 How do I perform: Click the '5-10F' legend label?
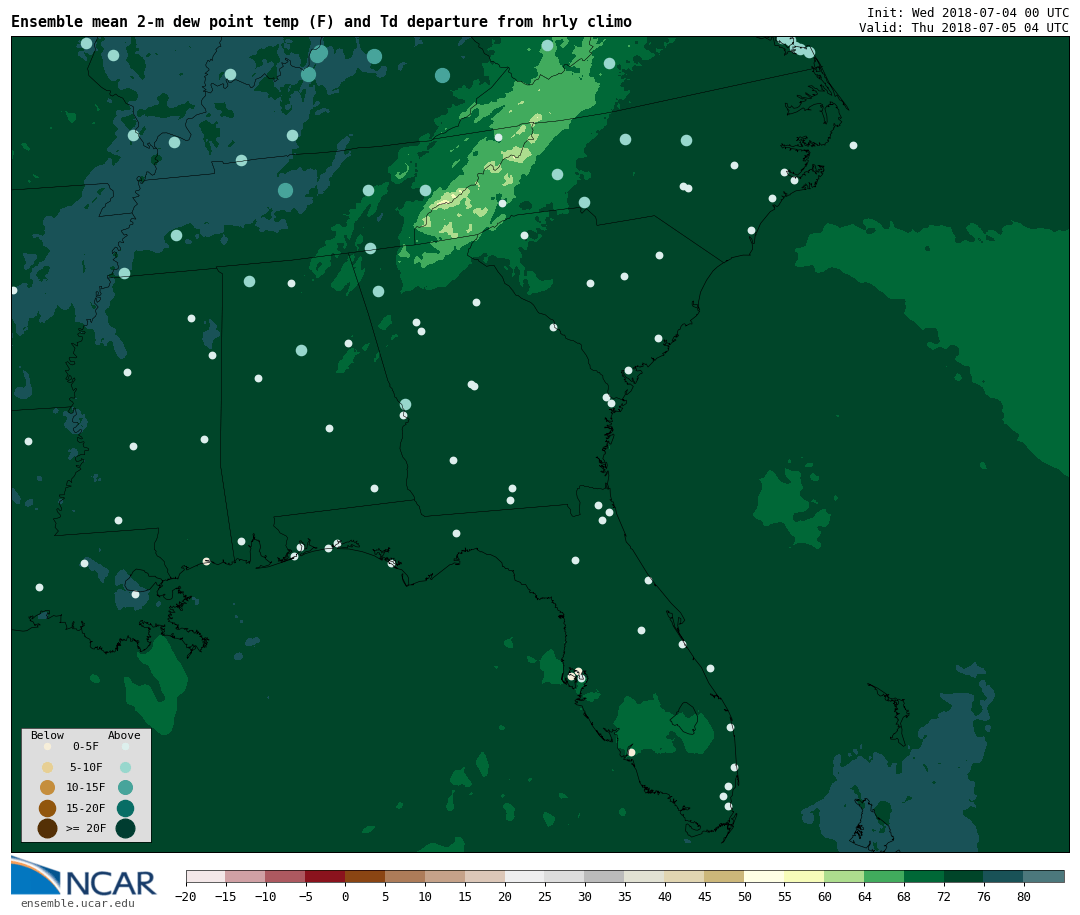point(86,767)
